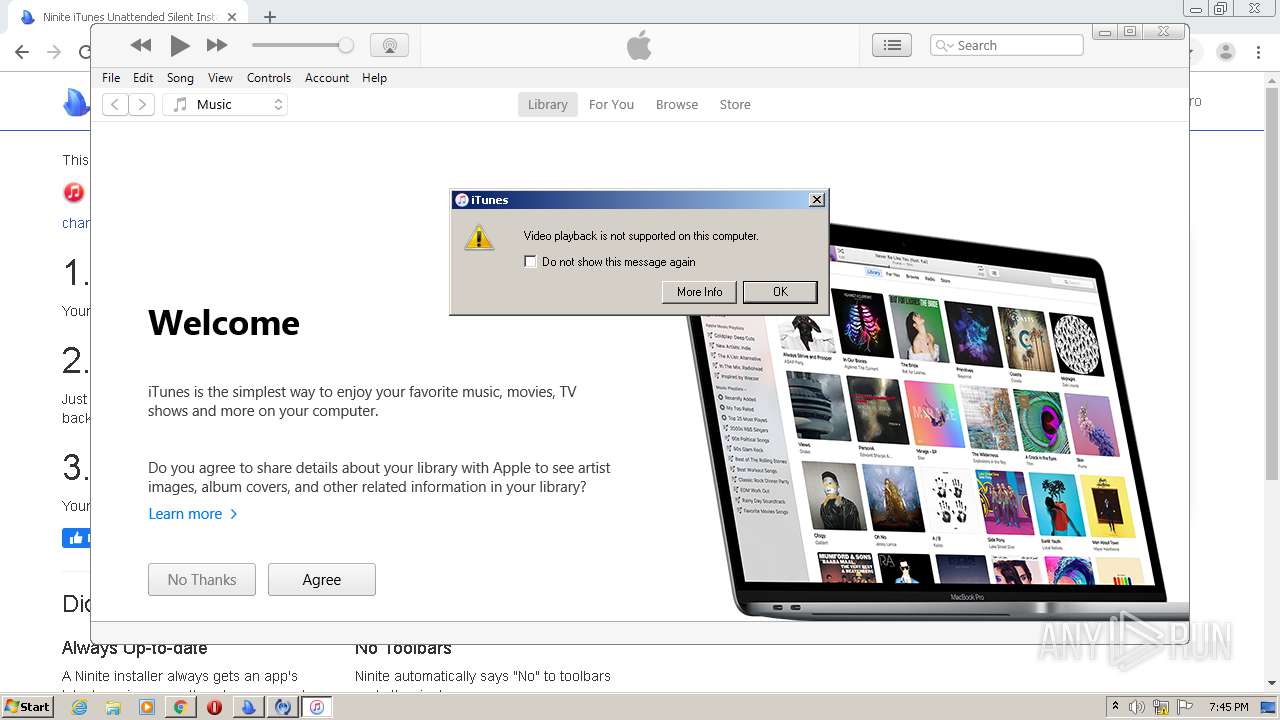Click More Info in the iTunes dialog
The height and width of the screenshot is (720, 1280).
(x=699, y=292)
